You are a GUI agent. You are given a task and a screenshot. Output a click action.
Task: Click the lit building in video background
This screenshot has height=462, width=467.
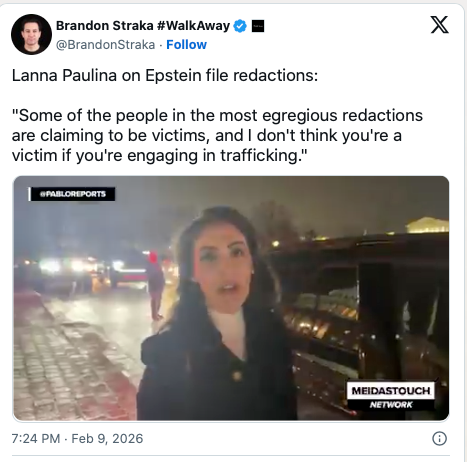point(427,225)
